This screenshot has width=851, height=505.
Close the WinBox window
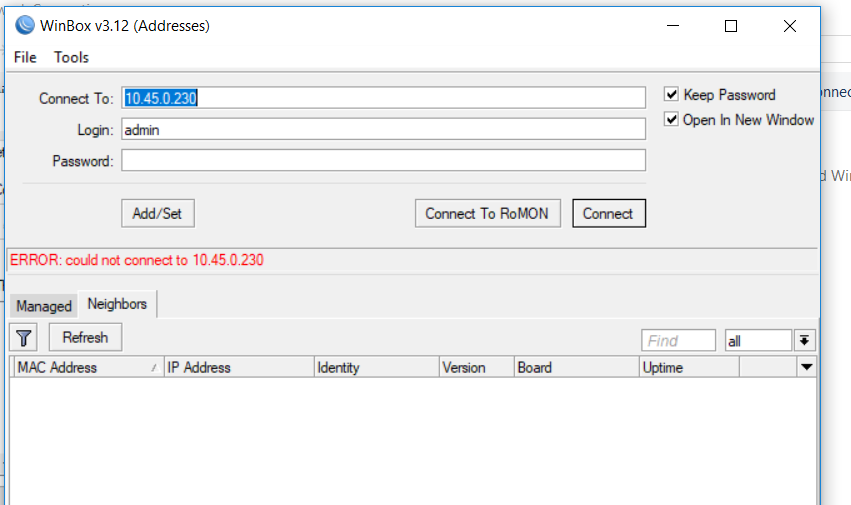click(x=790, y=26)
